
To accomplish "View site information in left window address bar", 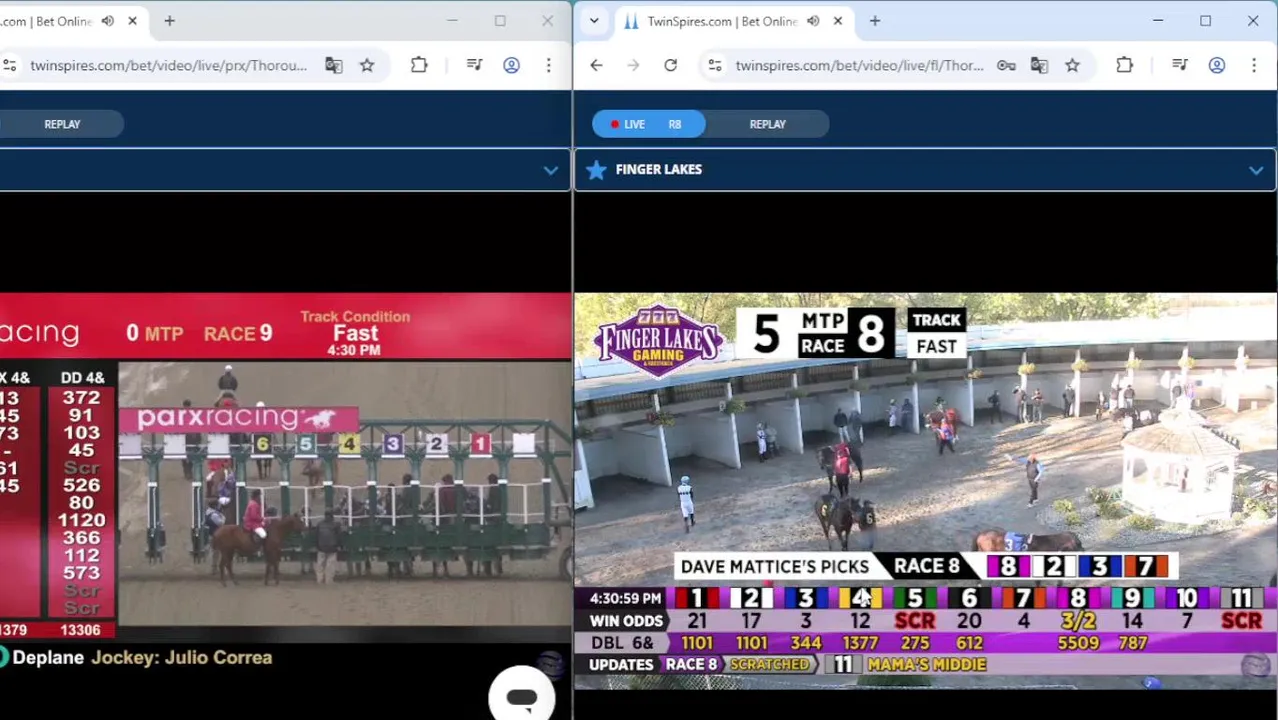I will pyautogui.click(x=10, y=65).
